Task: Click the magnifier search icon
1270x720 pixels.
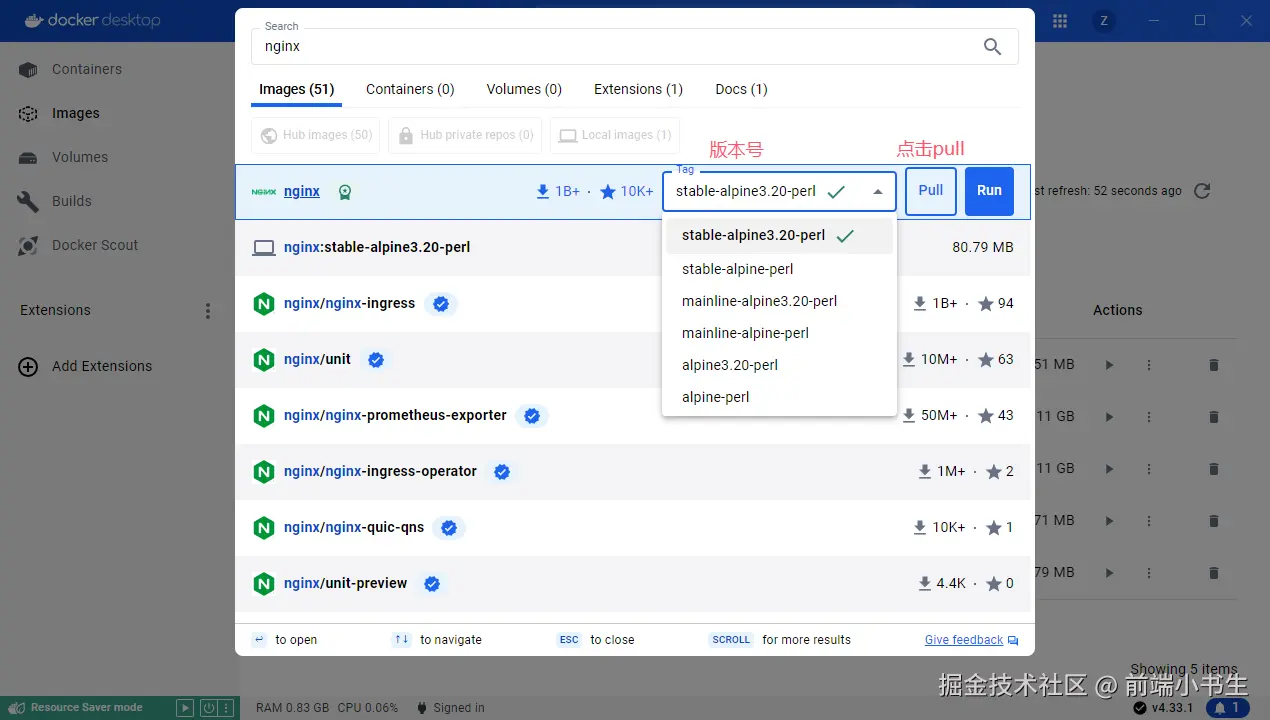Action: (x=992, y=46)
